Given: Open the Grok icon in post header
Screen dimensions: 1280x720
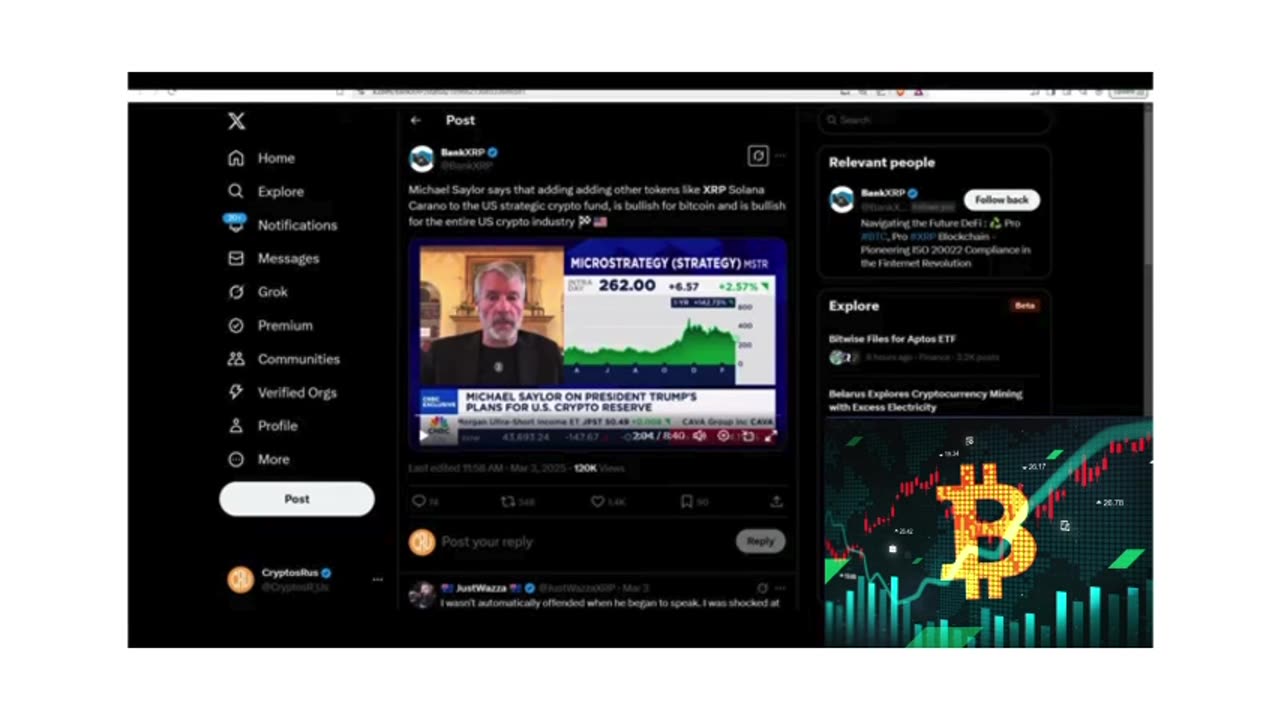Looking at the screenshot, I should (758, 155).
